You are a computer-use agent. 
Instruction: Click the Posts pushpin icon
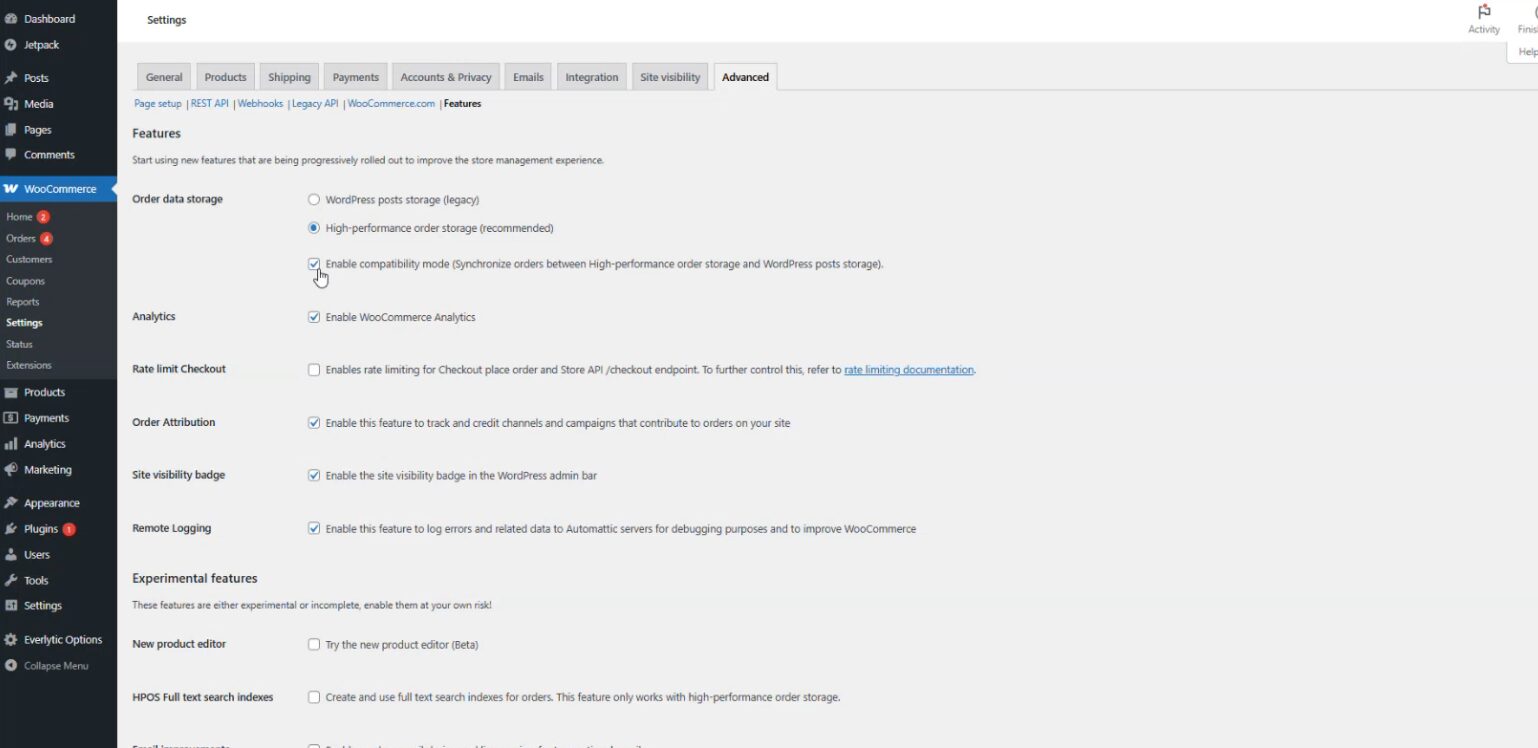(10, 78)
